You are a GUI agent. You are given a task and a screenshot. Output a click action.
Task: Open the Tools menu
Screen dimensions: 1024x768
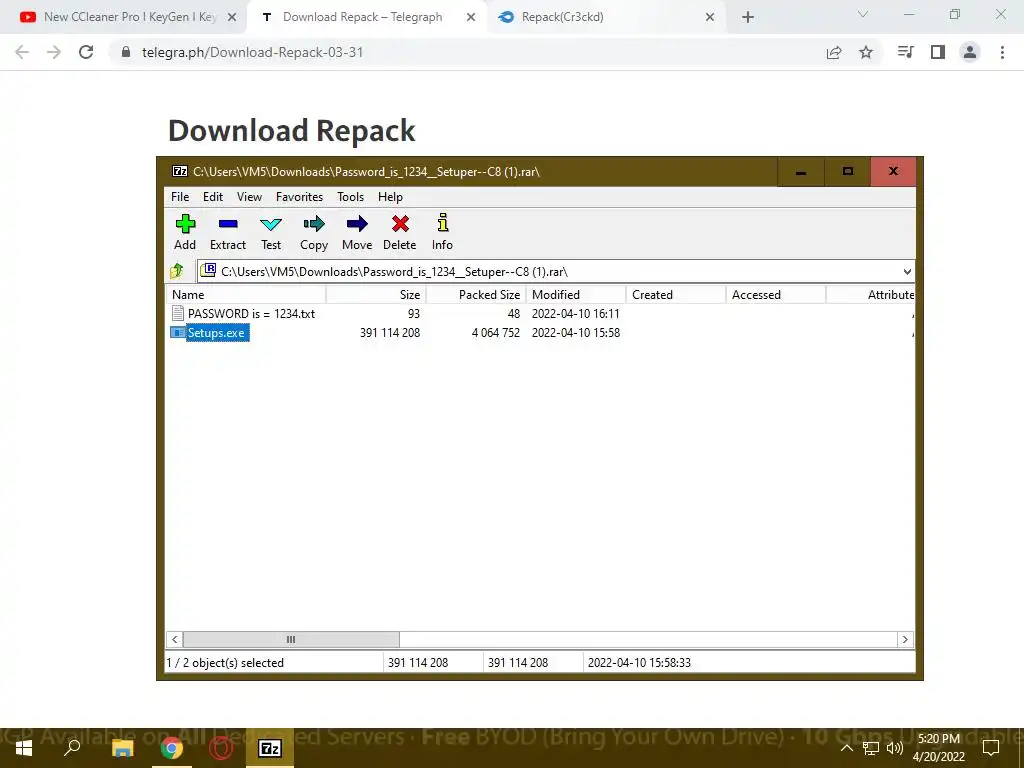[351, 197]
